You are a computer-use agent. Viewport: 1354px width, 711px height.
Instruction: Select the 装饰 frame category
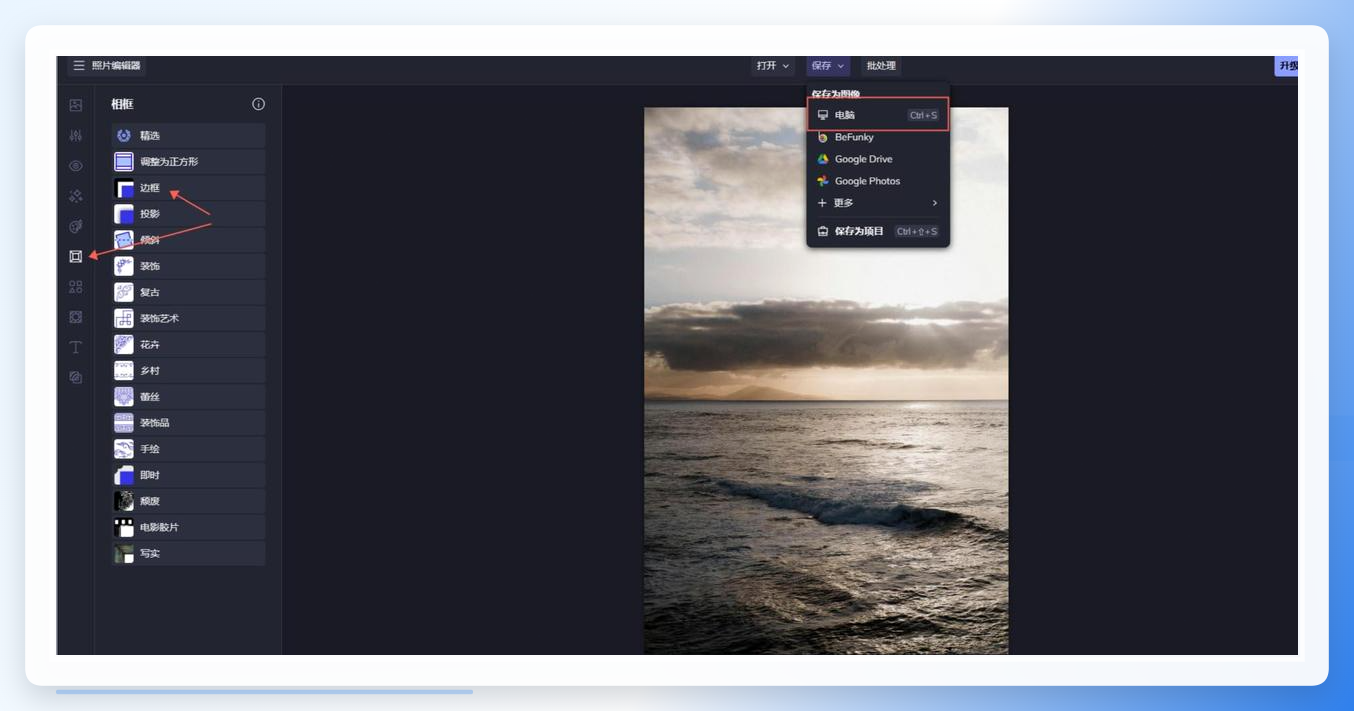(188, 266)
